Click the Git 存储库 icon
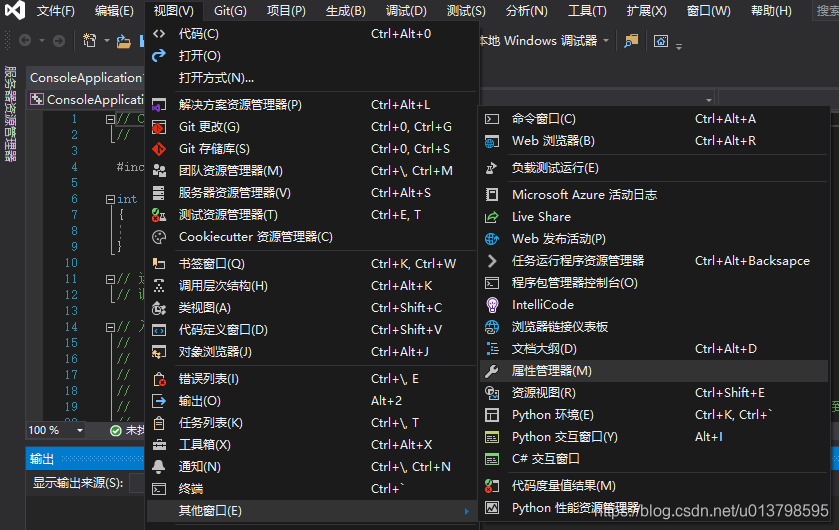 pos(159,149)
